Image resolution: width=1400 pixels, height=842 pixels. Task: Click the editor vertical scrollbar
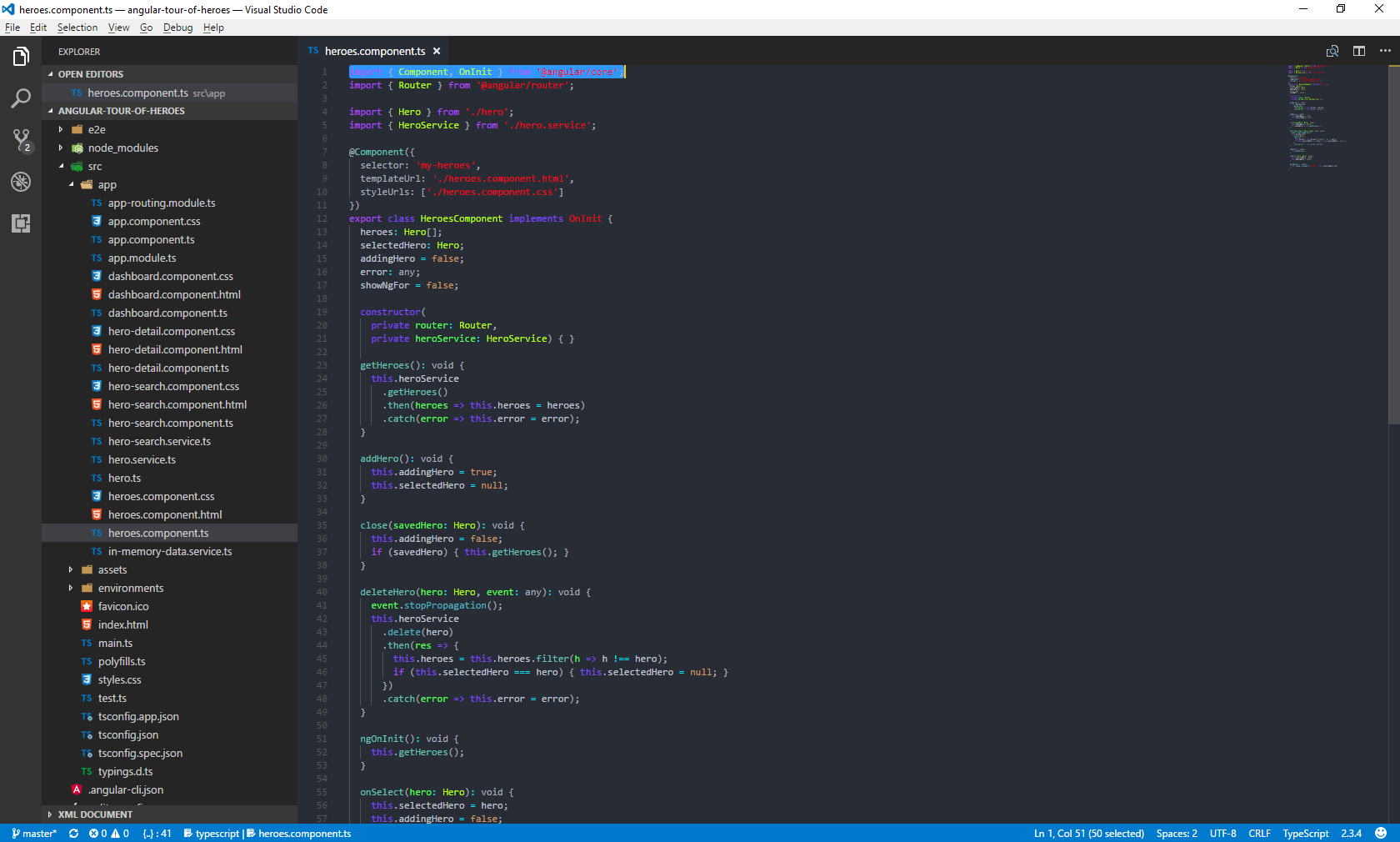[1393, 245]
